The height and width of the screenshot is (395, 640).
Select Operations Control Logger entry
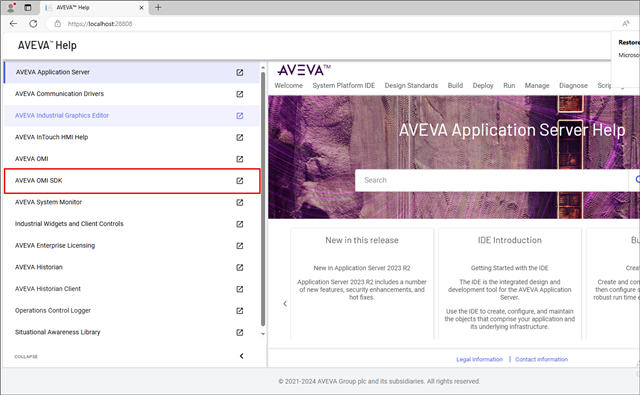point(131,311)
